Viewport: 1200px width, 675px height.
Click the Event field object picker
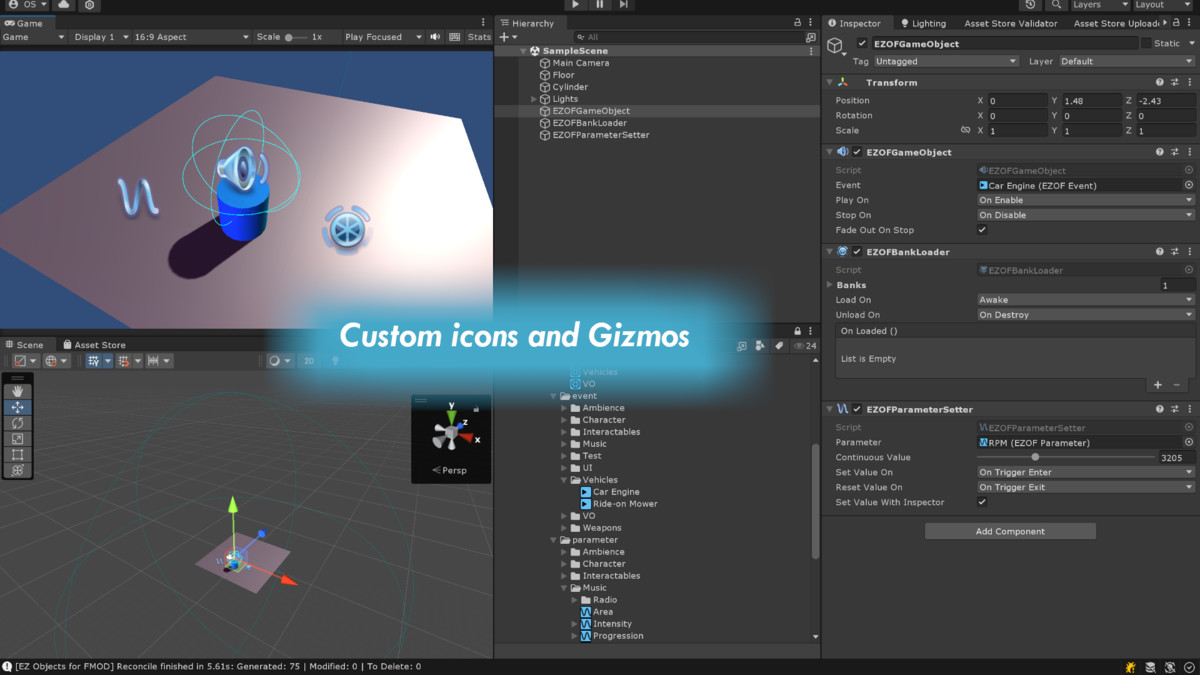point(1189,185)
